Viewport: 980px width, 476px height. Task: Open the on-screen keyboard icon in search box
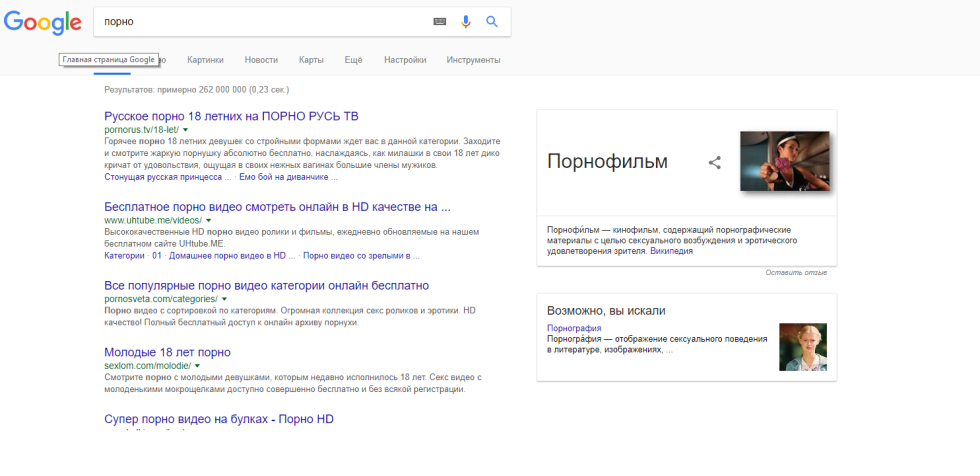439,21
